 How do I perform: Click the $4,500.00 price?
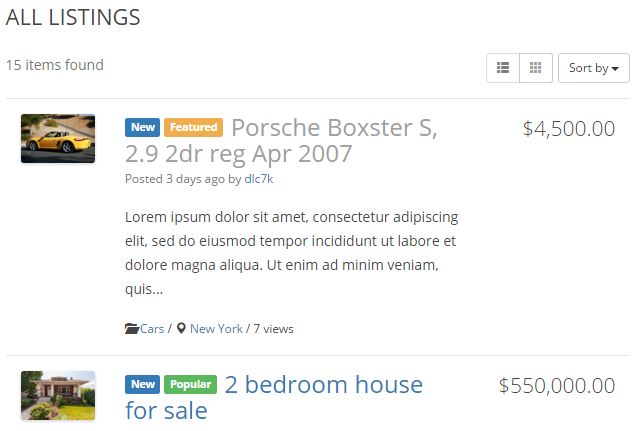[x=569, y=129]
